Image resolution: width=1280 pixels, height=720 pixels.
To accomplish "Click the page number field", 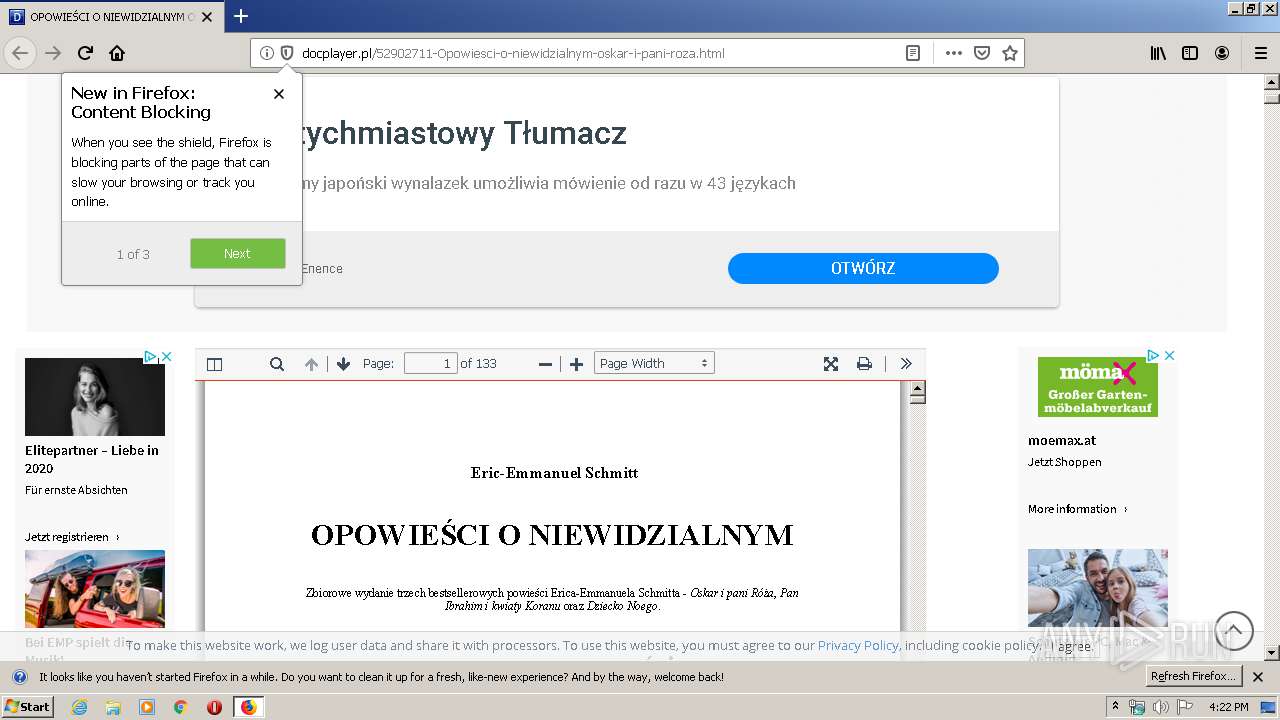I will click(x=431, y=364).
